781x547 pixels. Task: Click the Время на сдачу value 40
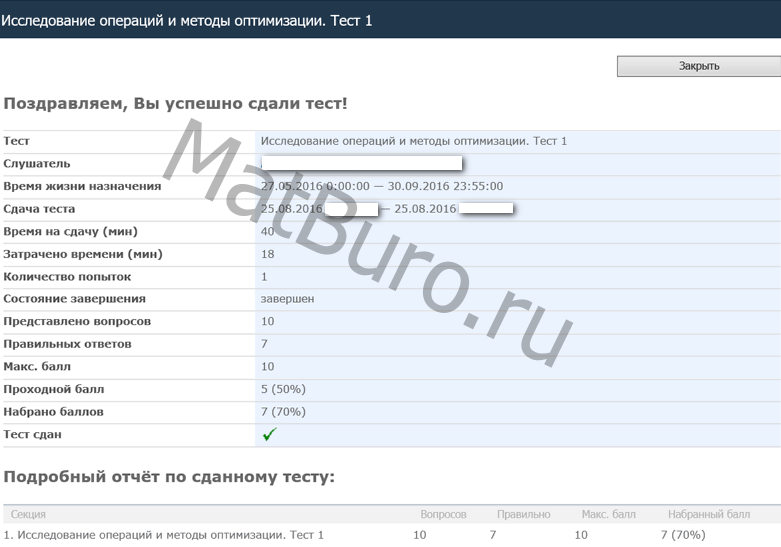pos(267,231)
